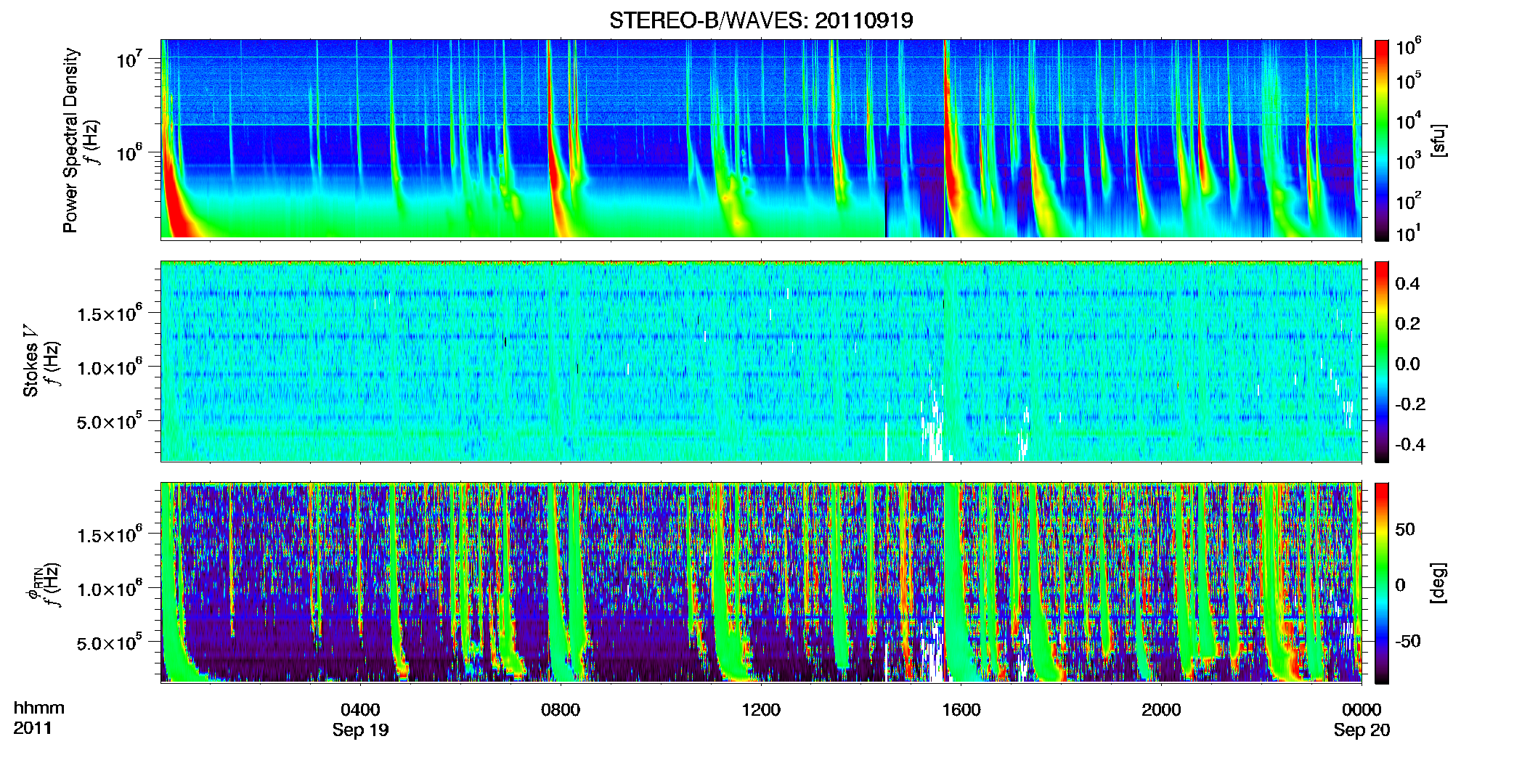Select the 0800 time axis label
1522x784 pixels.
(561, 710)
